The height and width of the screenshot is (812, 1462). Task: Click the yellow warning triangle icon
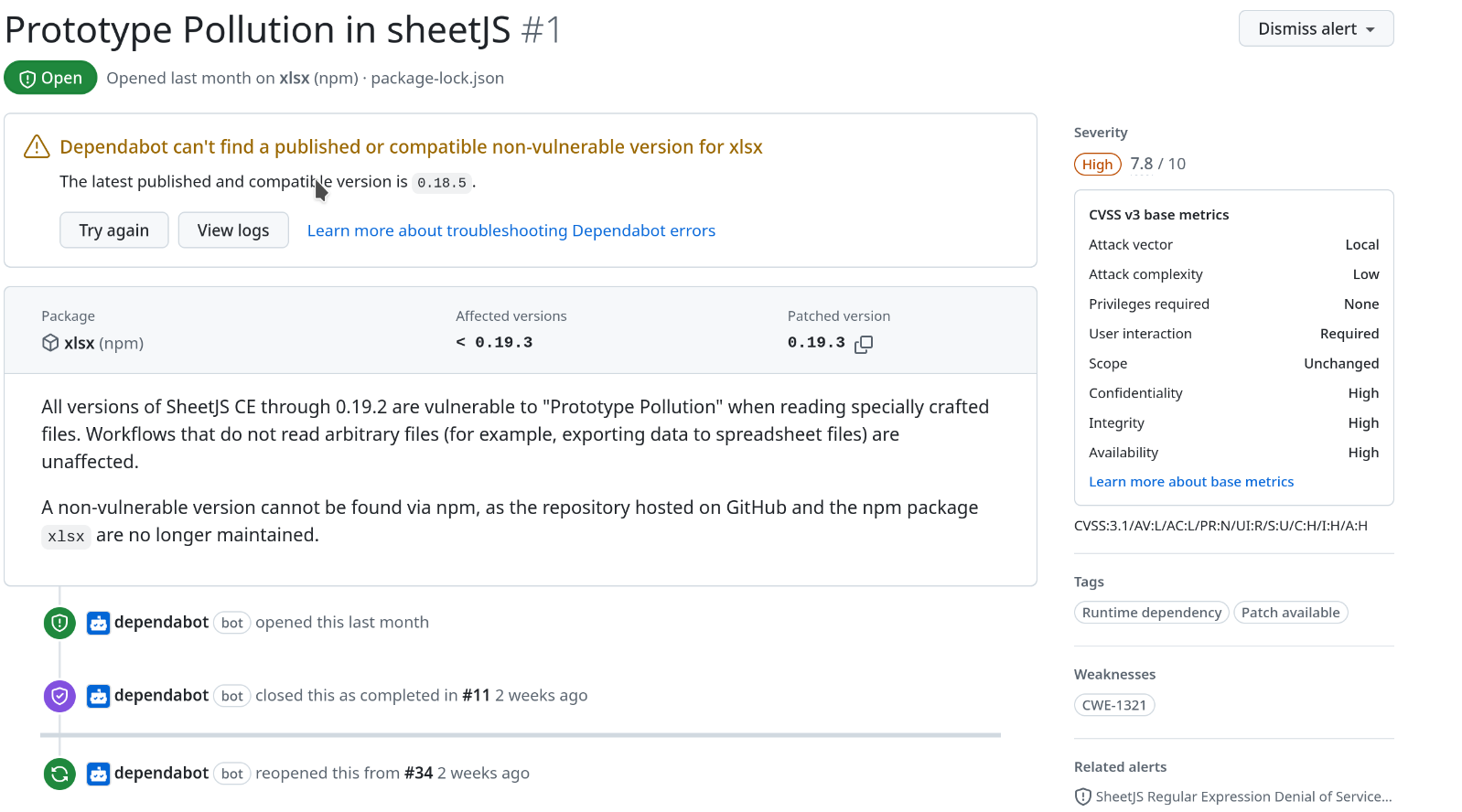tap(37, 146)
